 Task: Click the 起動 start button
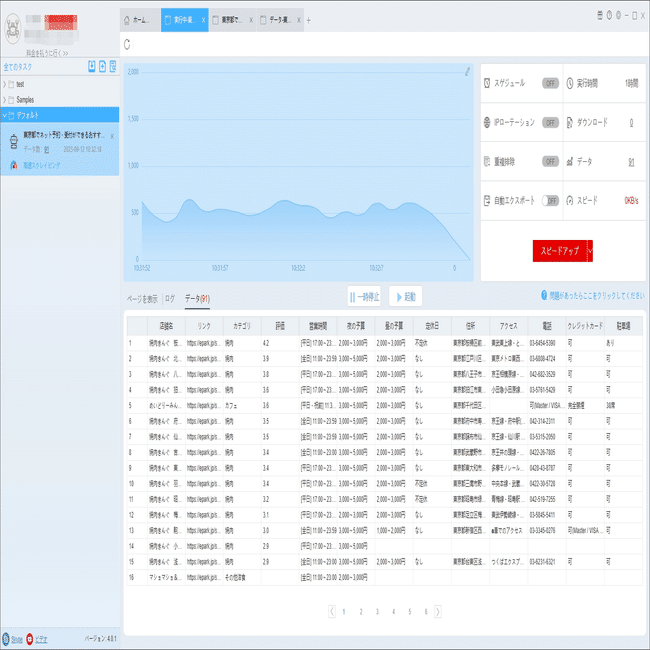(405, 296)
